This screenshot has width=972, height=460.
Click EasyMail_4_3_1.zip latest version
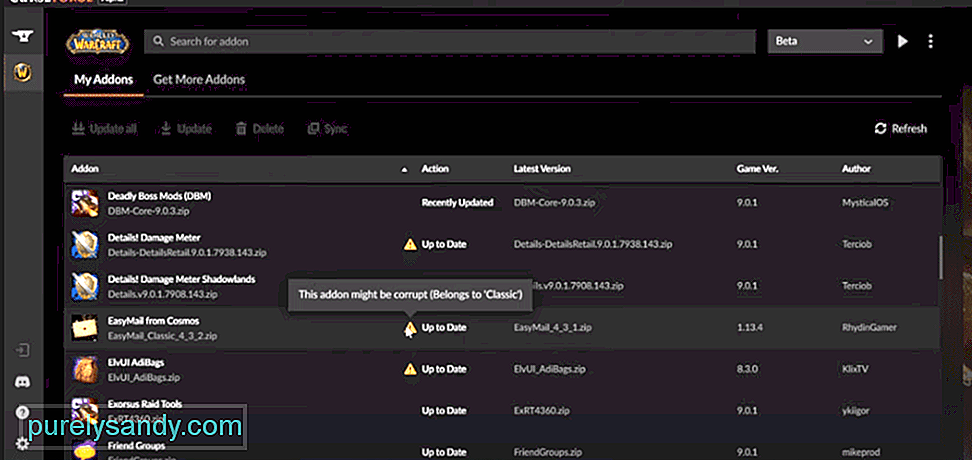552,327
